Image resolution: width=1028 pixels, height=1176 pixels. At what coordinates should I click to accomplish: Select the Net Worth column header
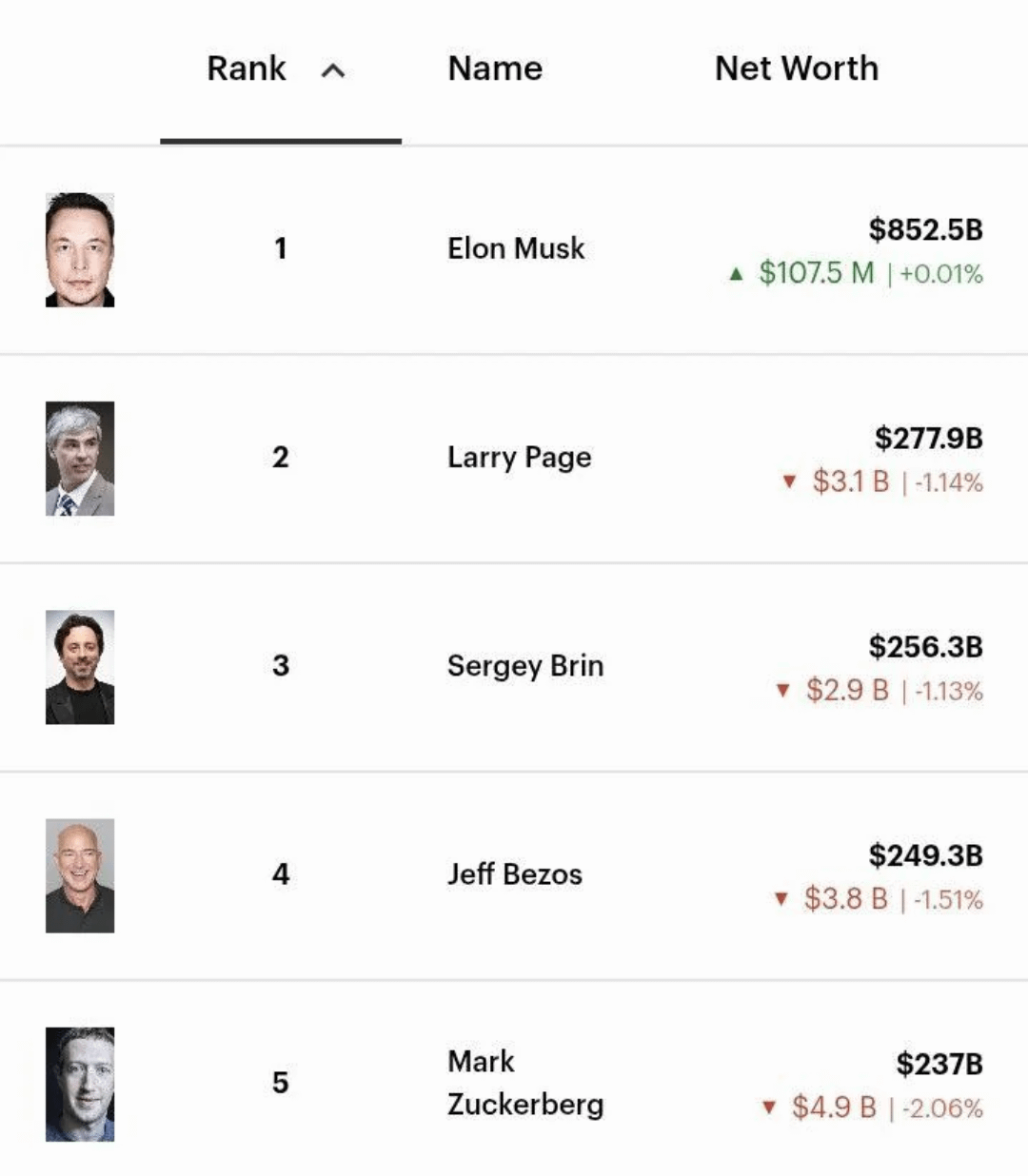coord(796,69)
